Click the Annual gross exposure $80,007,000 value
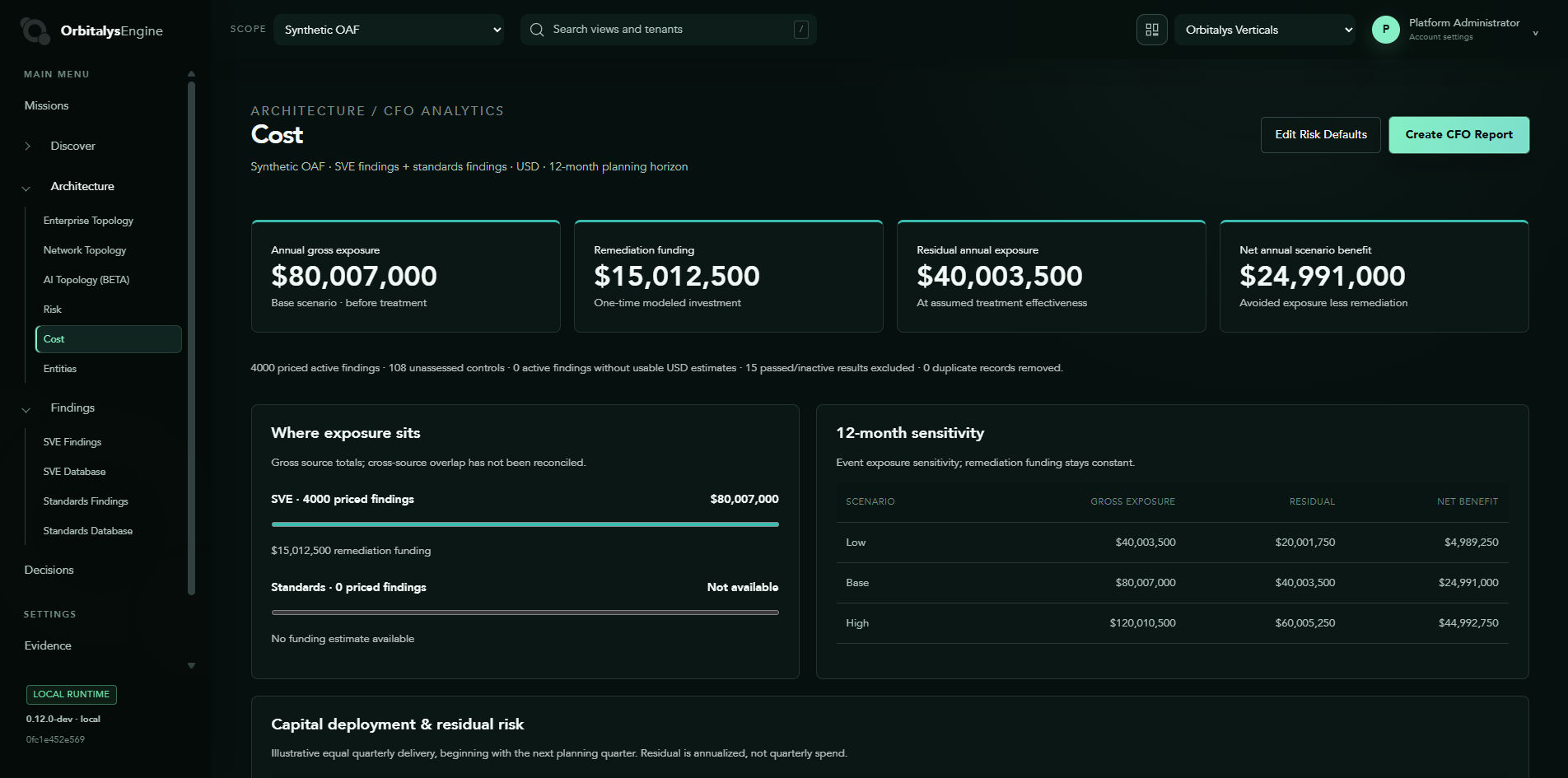The image size is (1568, 778). pyautogui.click(x=354, y=276)
